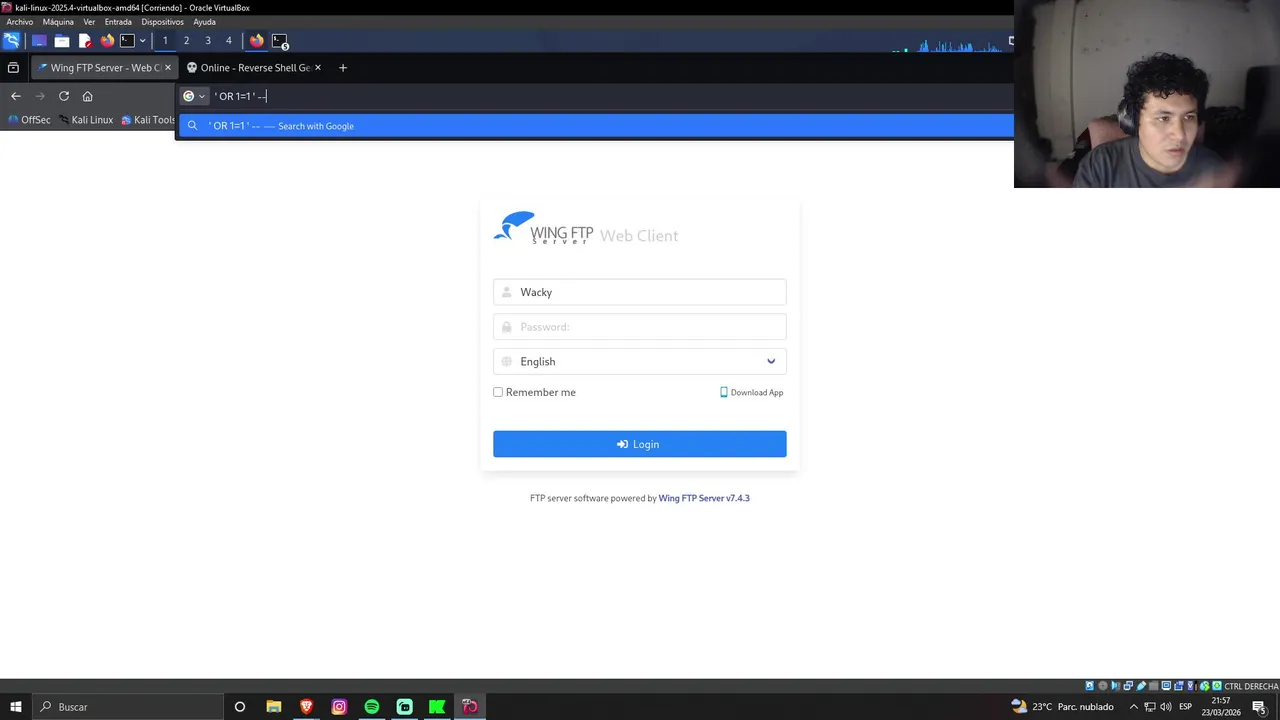The height and width of the screenshot is (720, 1280).
Task: Go to the browser home page
Action: (87, 96)
